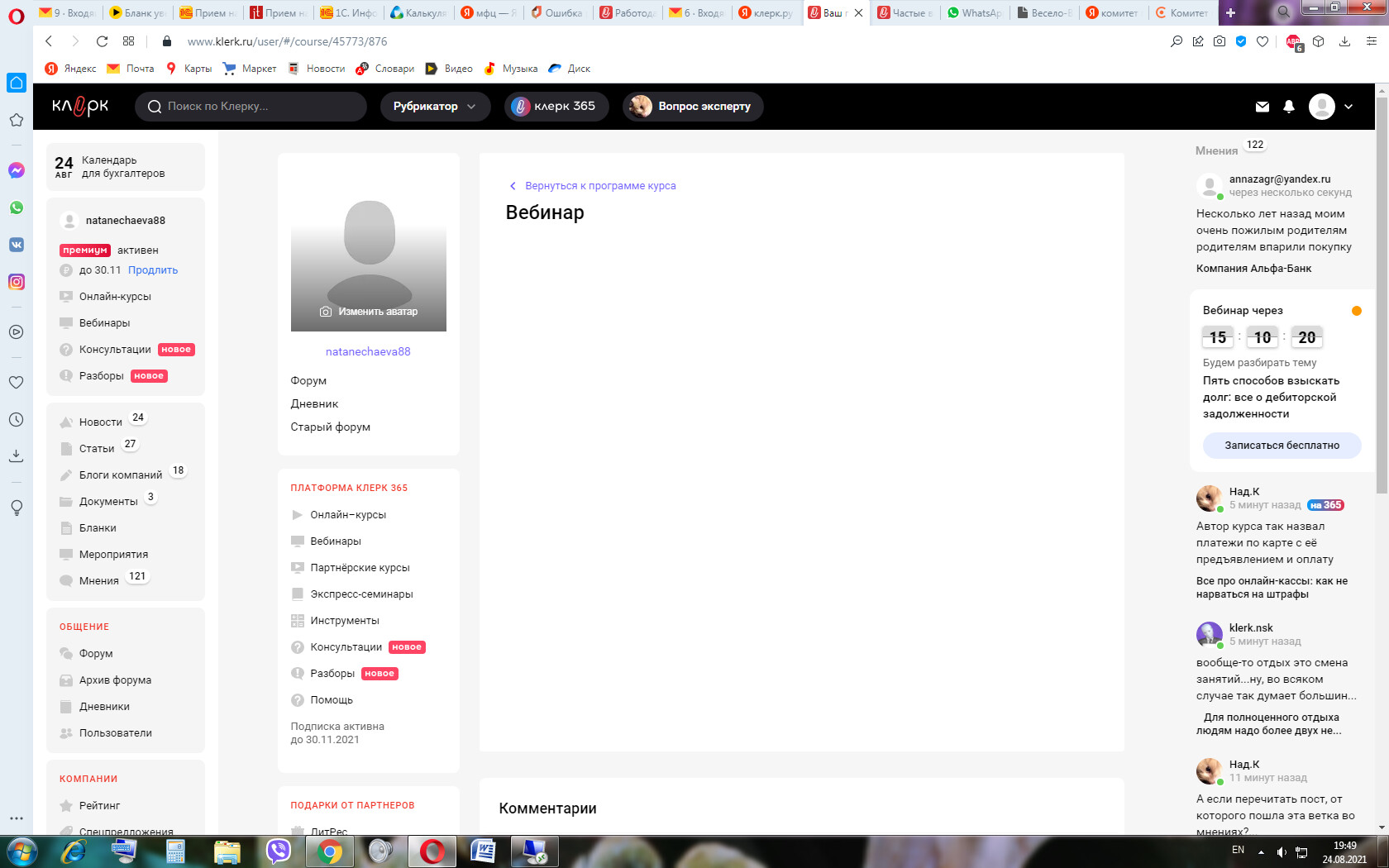Image resolution: width=1389 pixels, height=868 pixels.
Task: Go back with the browser back arrow
Action: tap(49, 41)
